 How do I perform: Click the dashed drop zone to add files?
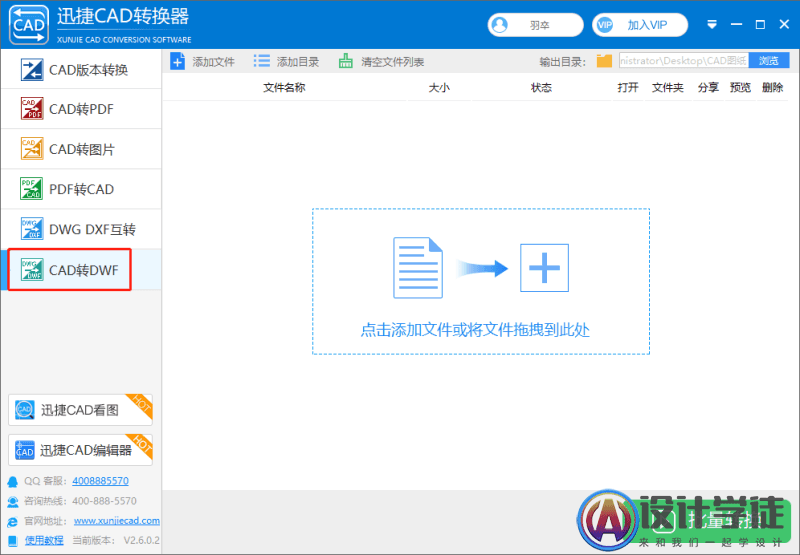pos(481,281)
